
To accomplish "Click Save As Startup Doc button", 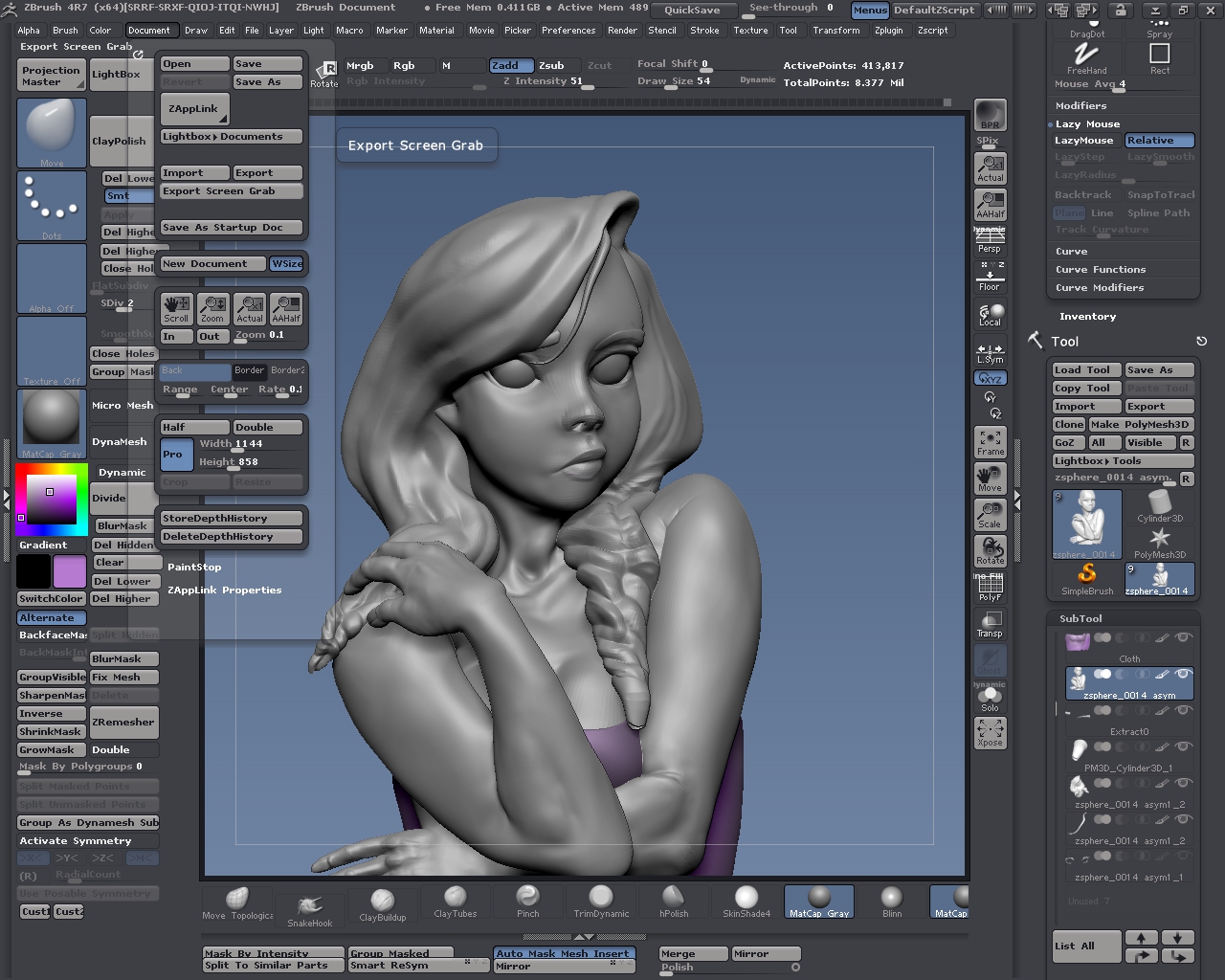I will pyautogui.click(x=231, y=228).
